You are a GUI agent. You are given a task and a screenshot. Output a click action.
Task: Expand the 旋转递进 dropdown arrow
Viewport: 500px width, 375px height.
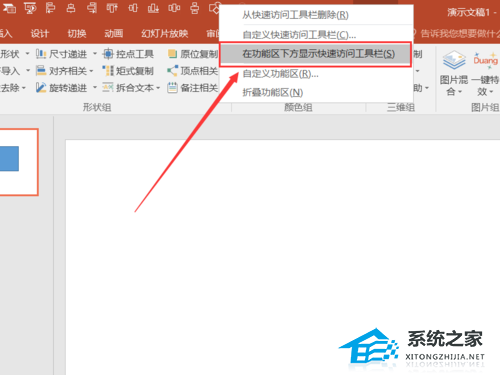coord(95,88)
